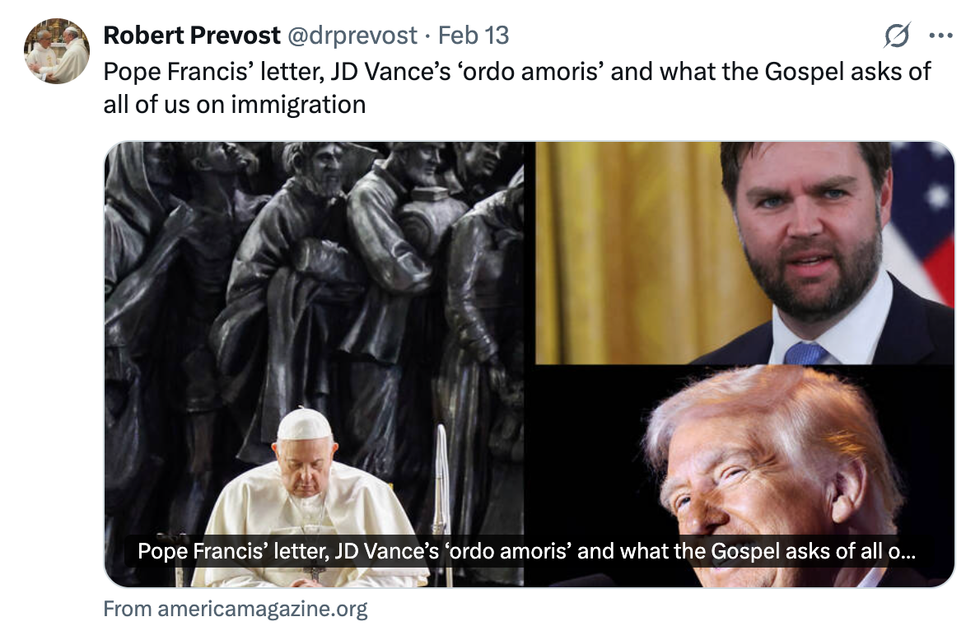Click the seated white-robed figure in image
Screen dimensions: 980x641
click(x=306, y=500)
